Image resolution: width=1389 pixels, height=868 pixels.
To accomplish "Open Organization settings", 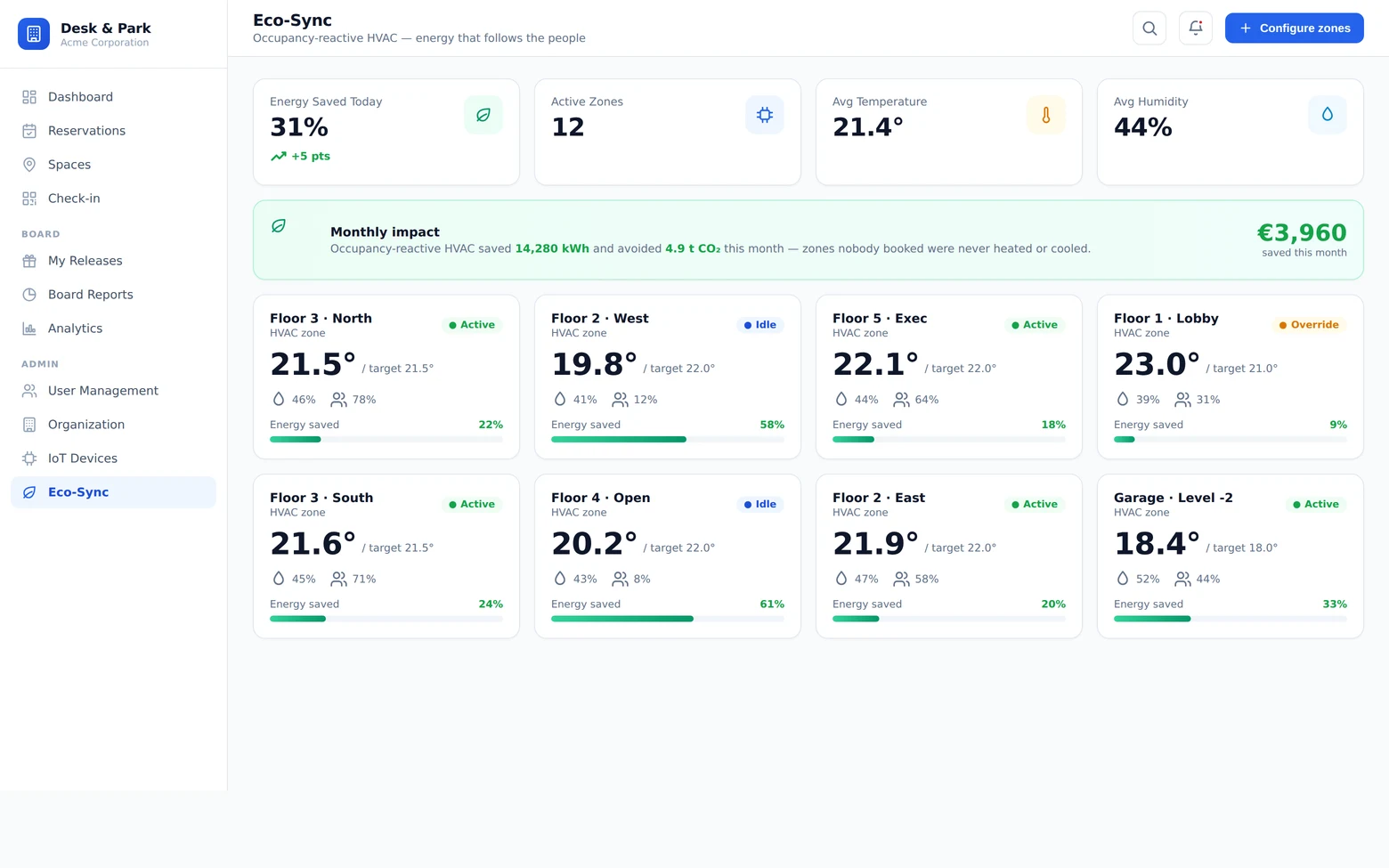I will click(x=113, y=425).
